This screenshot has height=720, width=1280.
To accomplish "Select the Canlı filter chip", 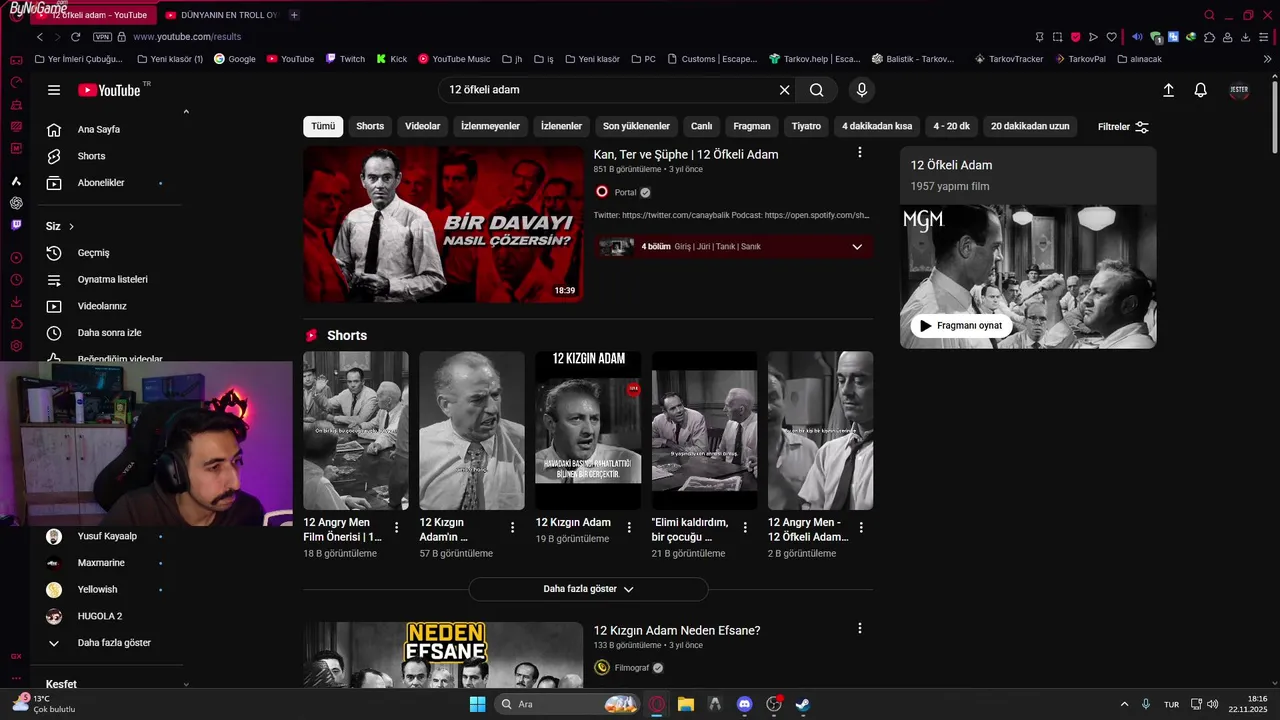I will 702,127.
